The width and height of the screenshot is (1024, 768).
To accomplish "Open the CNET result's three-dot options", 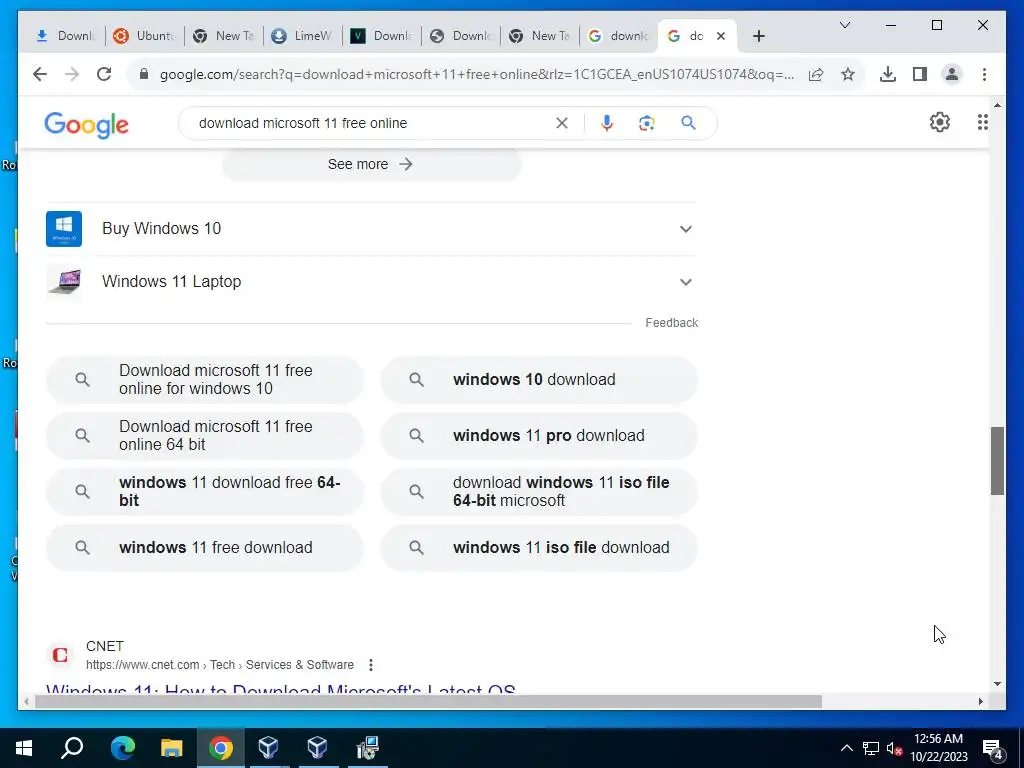I will (370, 665).
